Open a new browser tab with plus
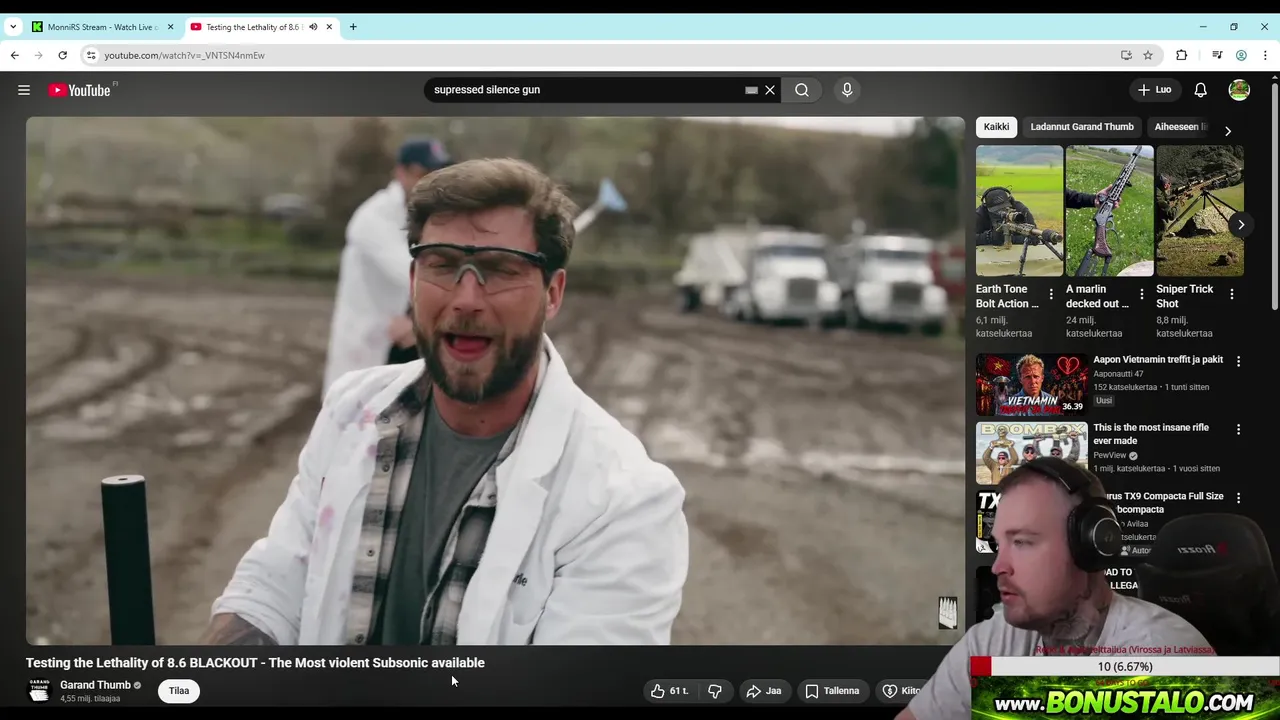 click(353, 27)
